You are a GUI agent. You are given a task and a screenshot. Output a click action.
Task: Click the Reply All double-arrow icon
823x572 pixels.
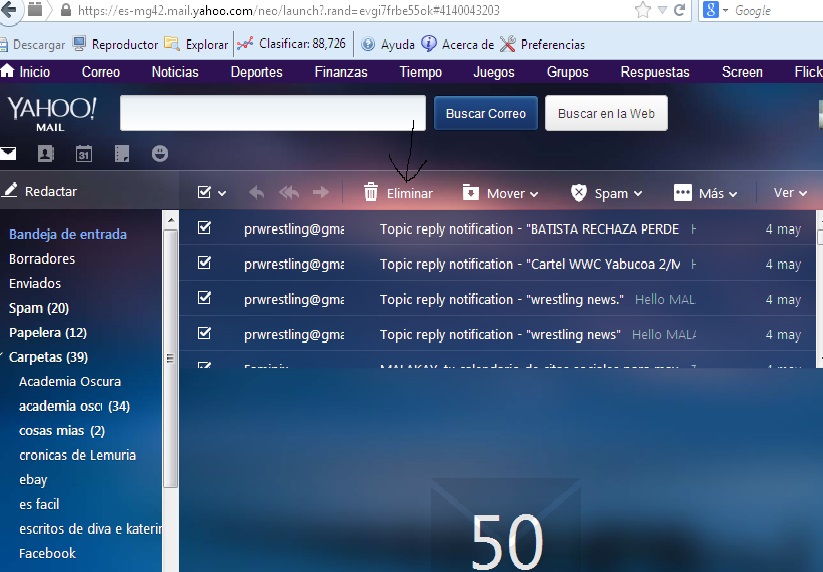[288, 193]
